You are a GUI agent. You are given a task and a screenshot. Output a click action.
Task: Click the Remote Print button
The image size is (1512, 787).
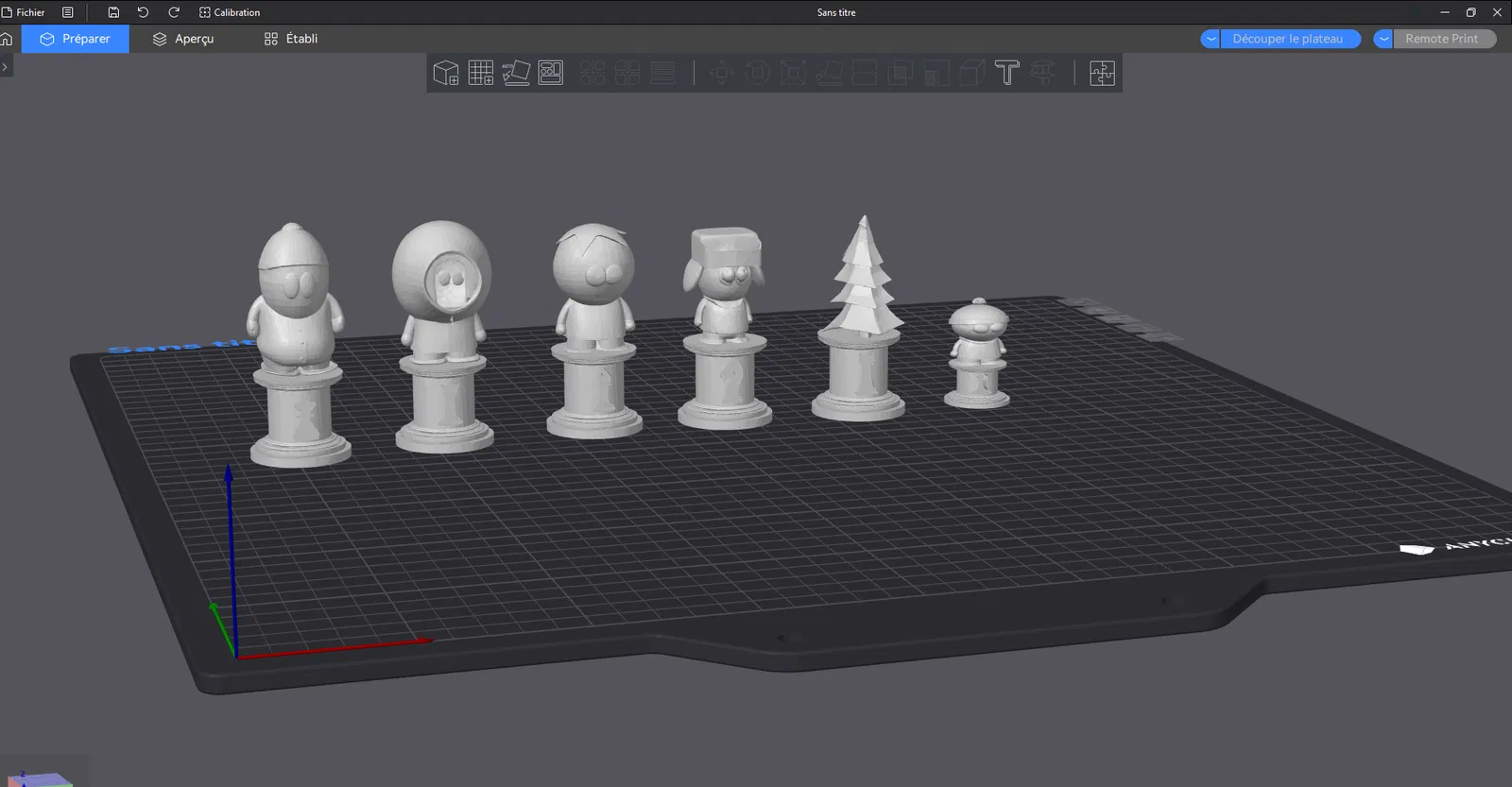(x=1444, y=39)
